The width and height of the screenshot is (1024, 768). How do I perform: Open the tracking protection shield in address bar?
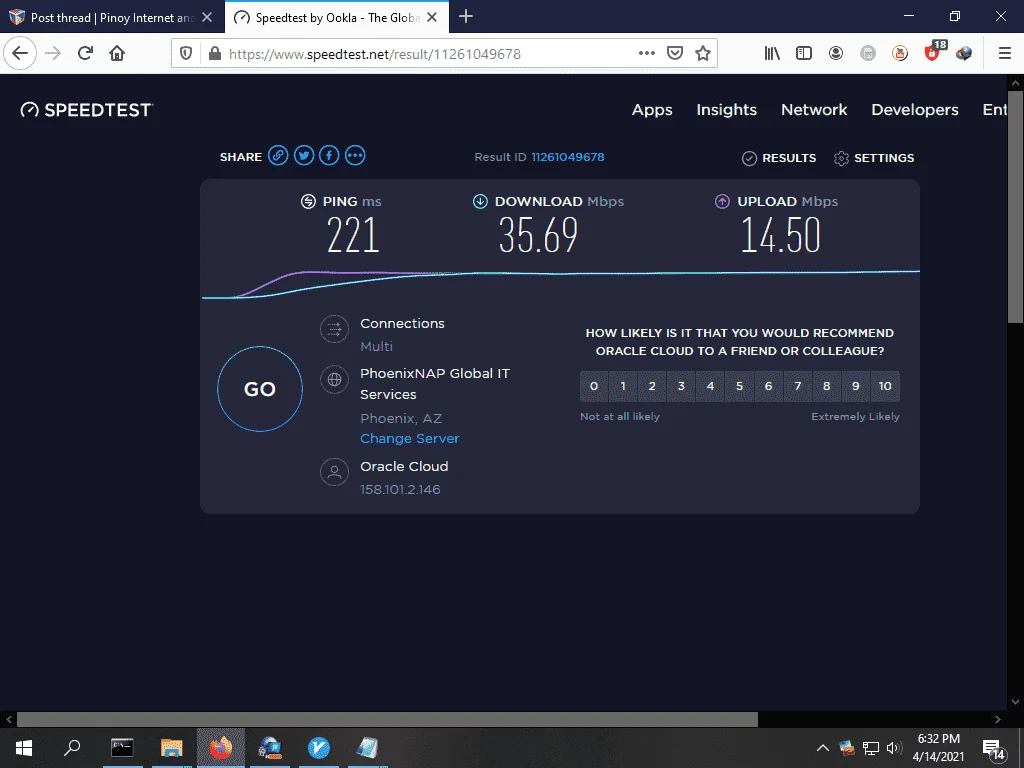[186, 54]
